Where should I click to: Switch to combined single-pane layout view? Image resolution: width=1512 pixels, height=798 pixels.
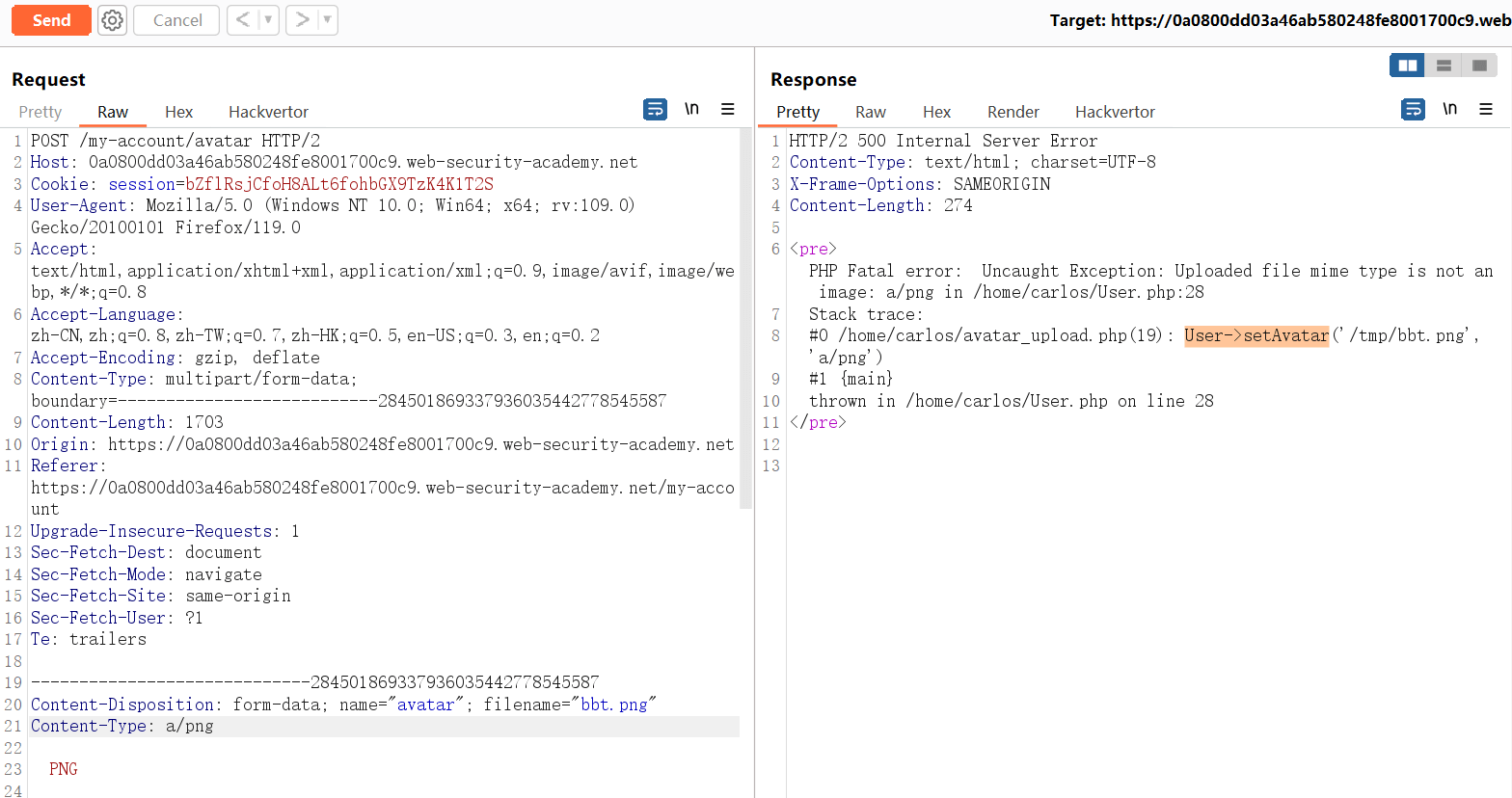pos(1479,66)
